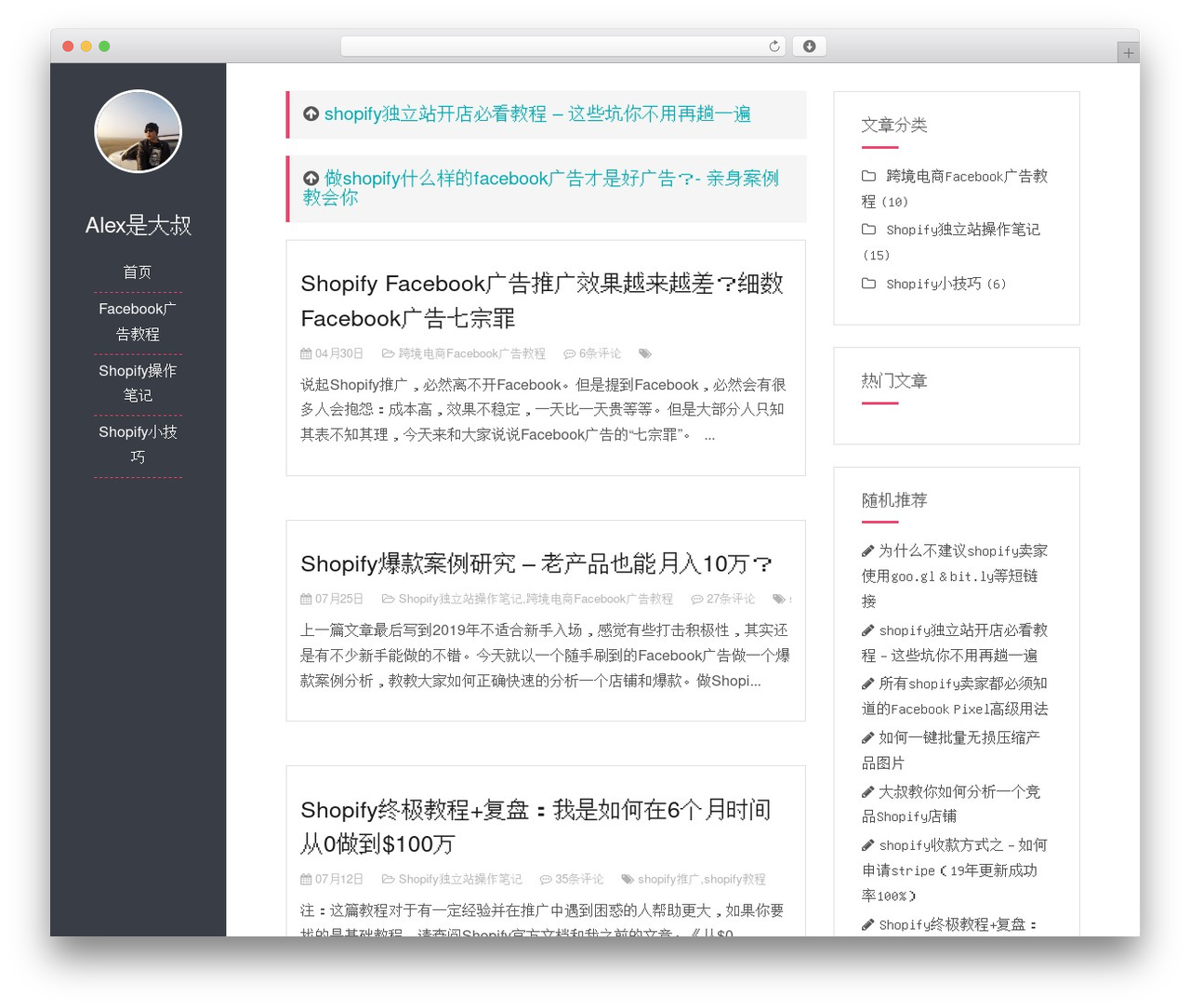Viewport: 1190px width, 1008px height.
Task: Click the browser address bar
Action: point(563,46)
